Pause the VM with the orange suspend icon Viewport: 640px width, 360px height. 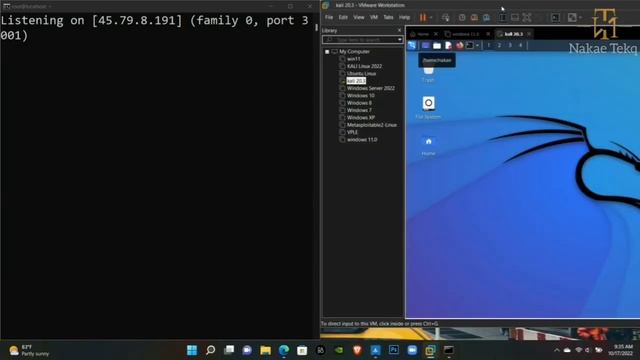pos(423,17)
